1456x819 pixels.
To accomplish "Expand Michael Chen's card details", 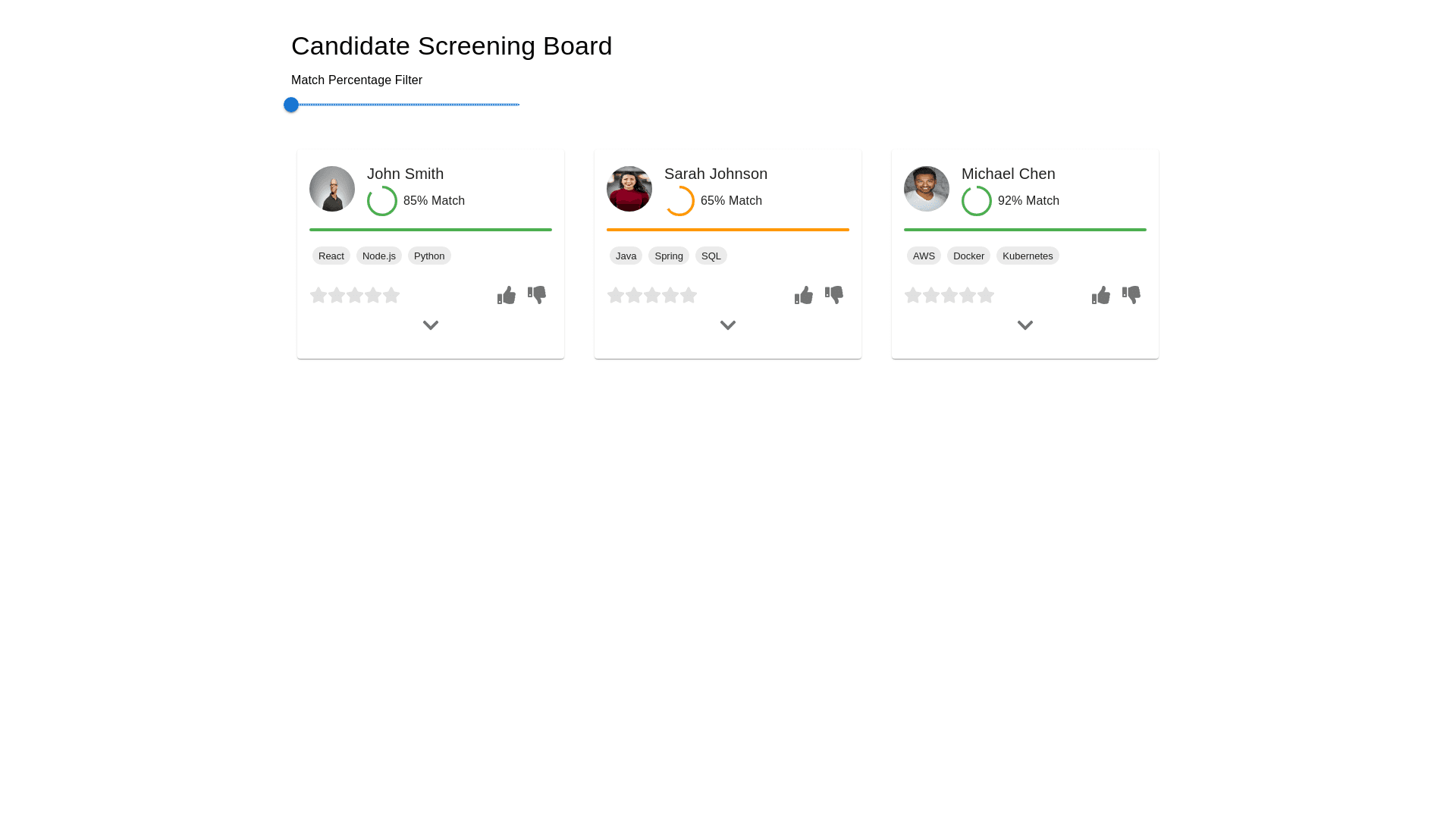I will coord(1025,325).
